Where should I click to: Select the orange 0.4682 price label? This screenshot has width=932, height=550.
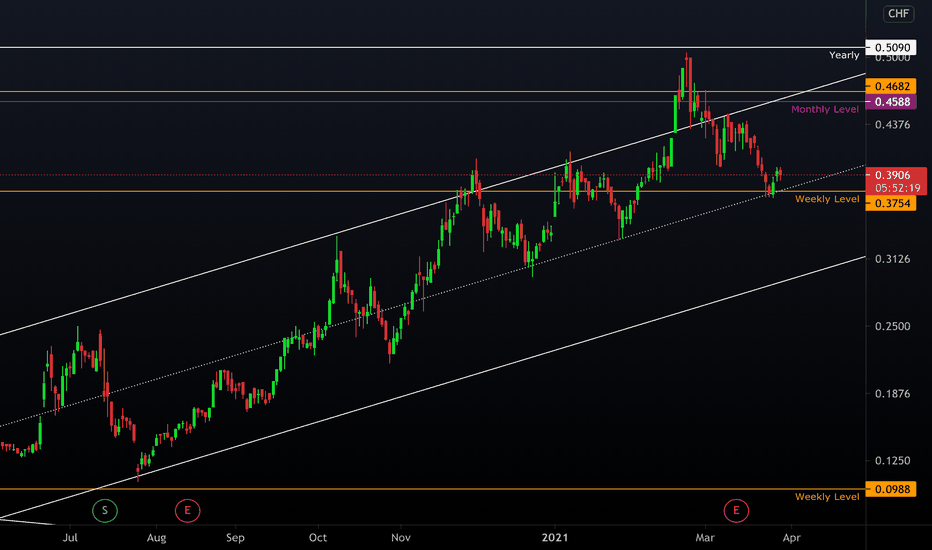[891, 86]
